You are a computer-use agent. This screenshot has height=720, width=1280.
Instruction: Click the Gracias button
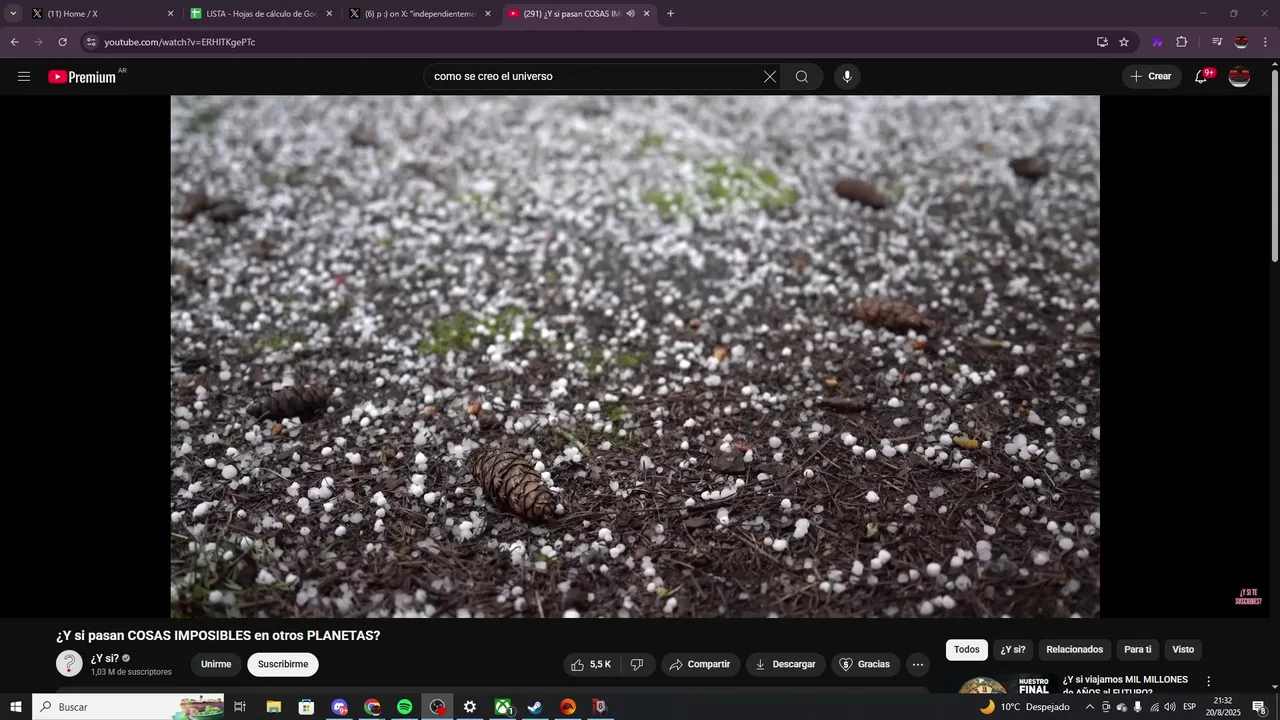(865, 664)
